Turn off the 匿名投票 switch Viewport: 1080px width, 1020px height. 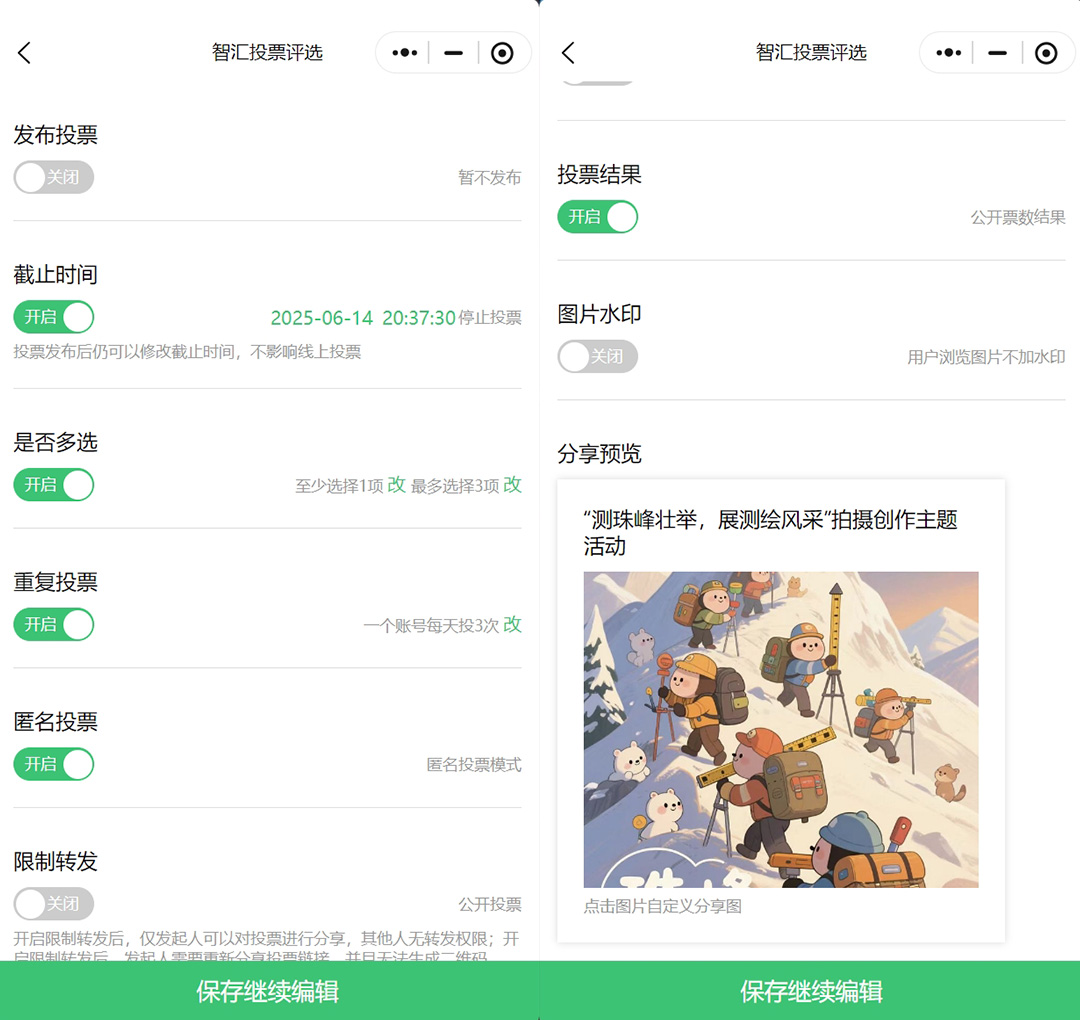click(x=54, y=764)
